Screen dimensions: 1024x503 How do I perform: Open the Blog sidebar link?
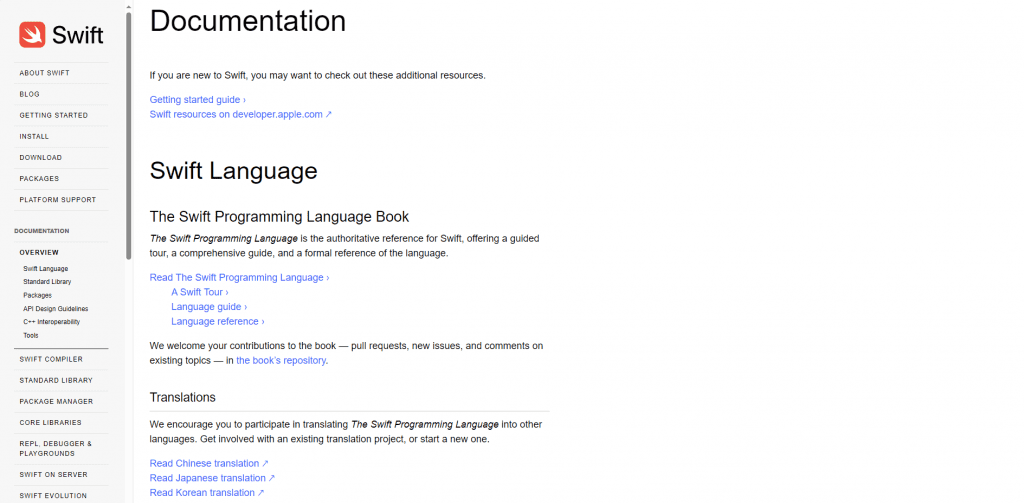[x=29, y=94]
